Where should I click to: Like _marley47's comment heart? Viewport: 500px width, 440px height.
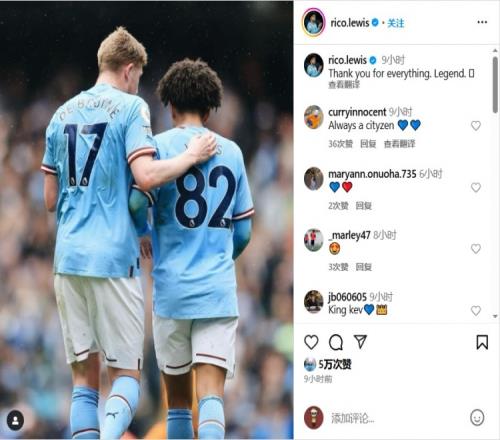(476, 249)
